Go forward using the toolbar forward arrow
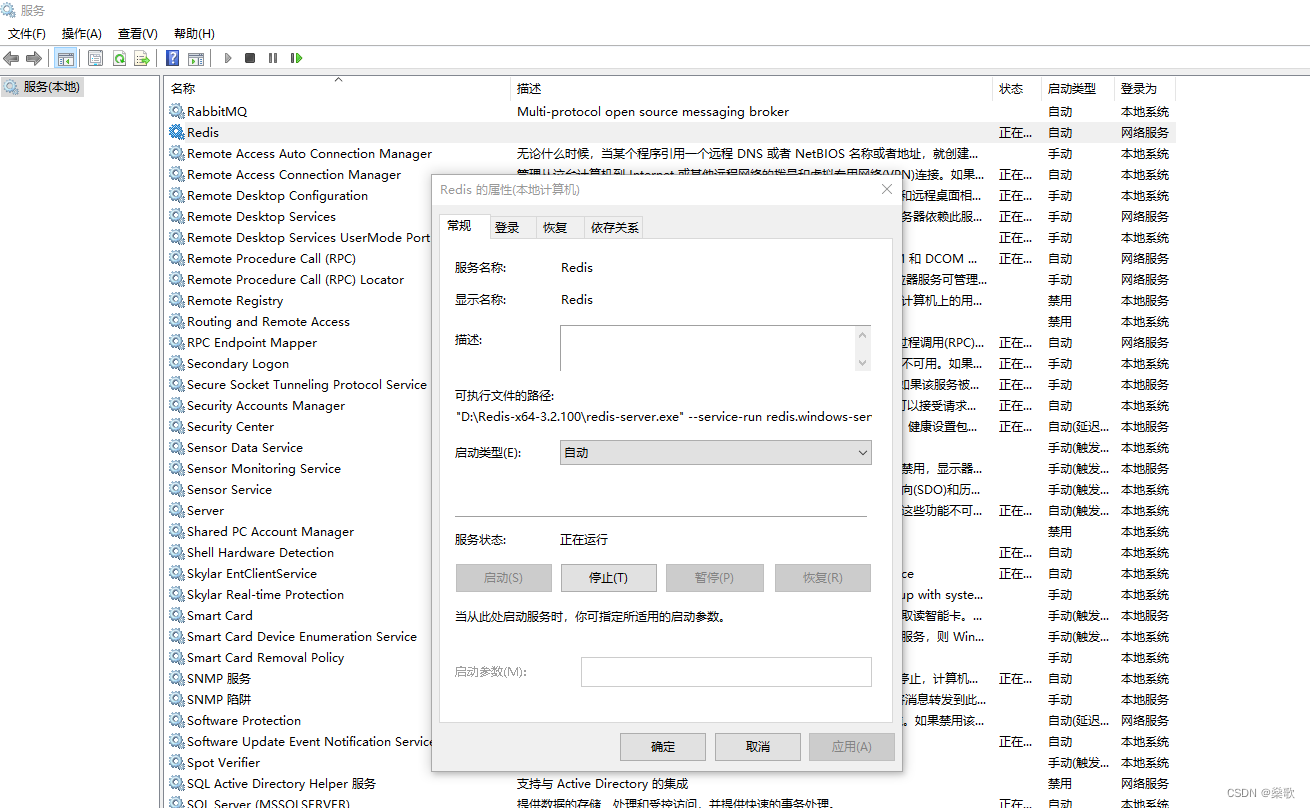 point(34,58)
